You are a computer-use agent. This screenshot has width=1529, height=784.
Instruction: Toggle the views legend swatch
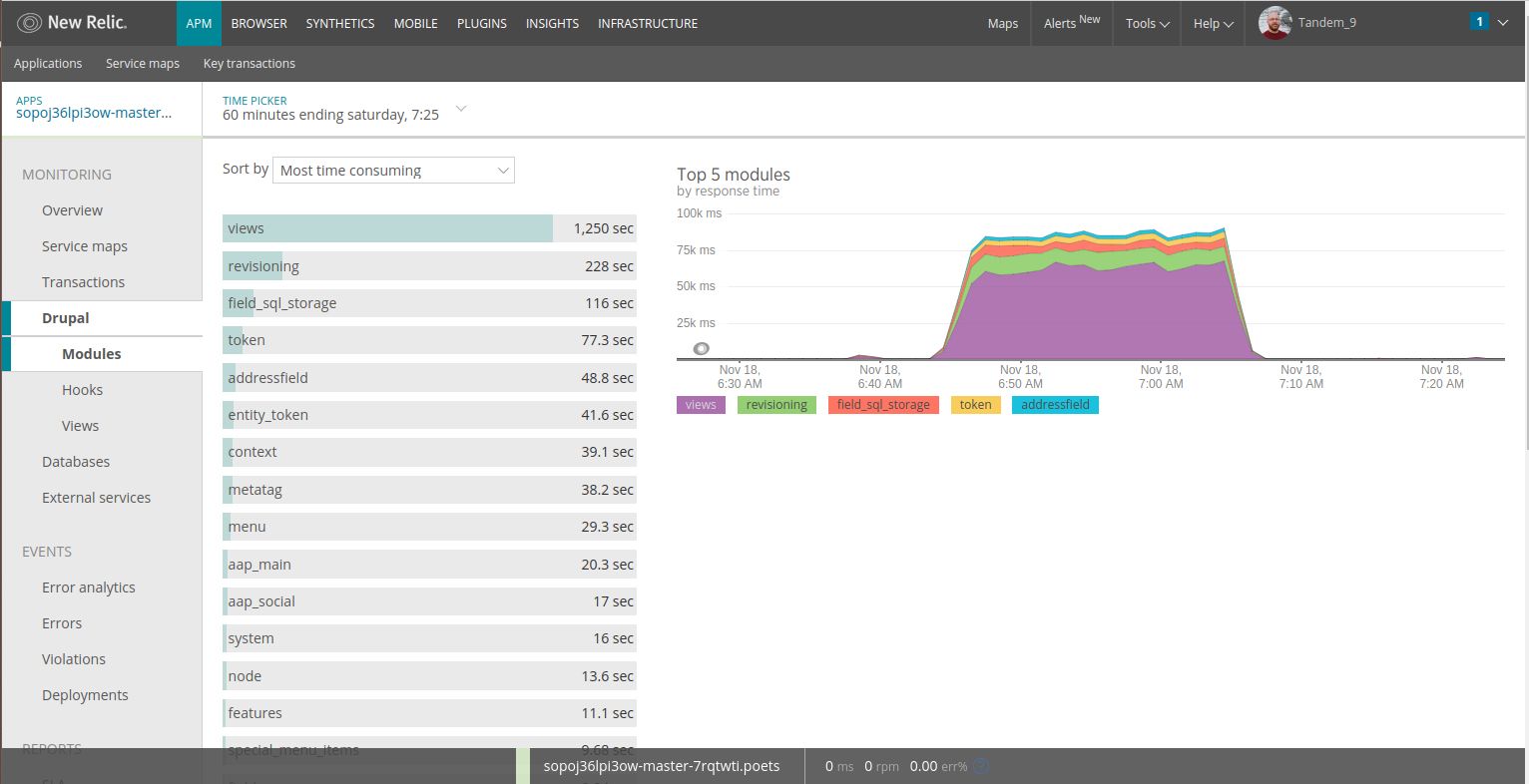(x=701, y=405)
